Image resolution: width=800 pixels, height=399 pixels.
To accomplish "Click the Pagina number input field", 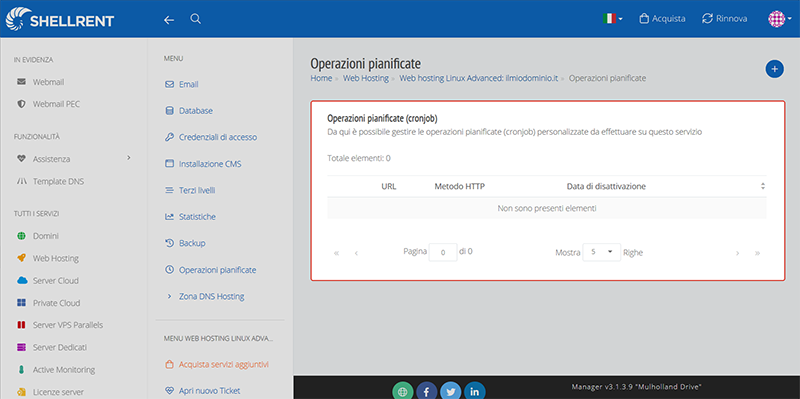I will [443, 252].
